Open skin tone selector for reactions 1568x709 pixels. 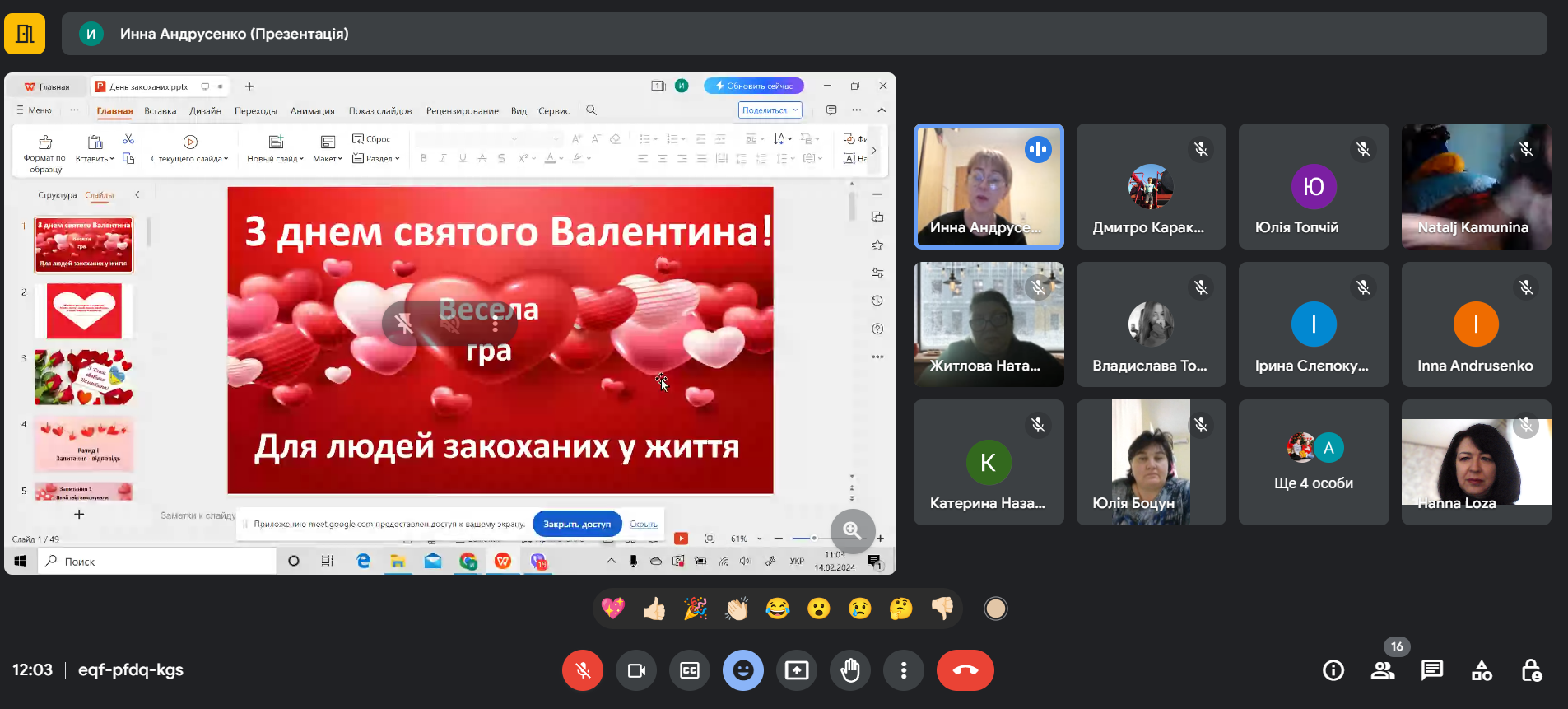995,609
